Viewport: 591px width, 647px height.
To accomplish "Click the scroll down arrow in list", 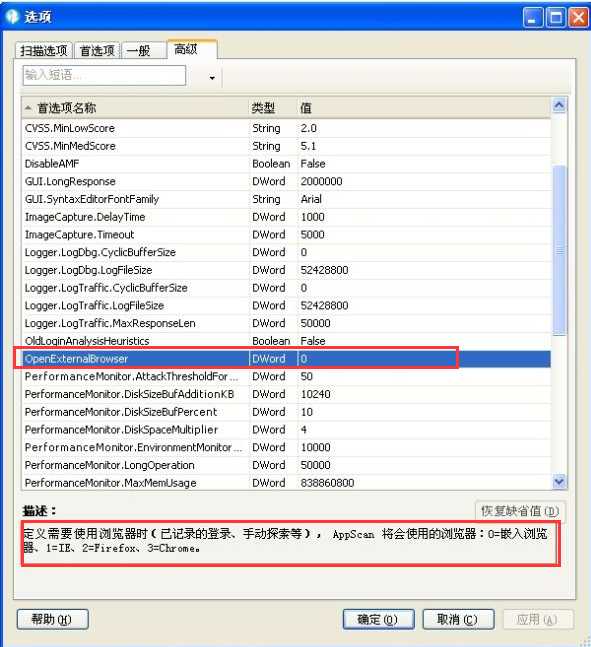I will point(559,481).
